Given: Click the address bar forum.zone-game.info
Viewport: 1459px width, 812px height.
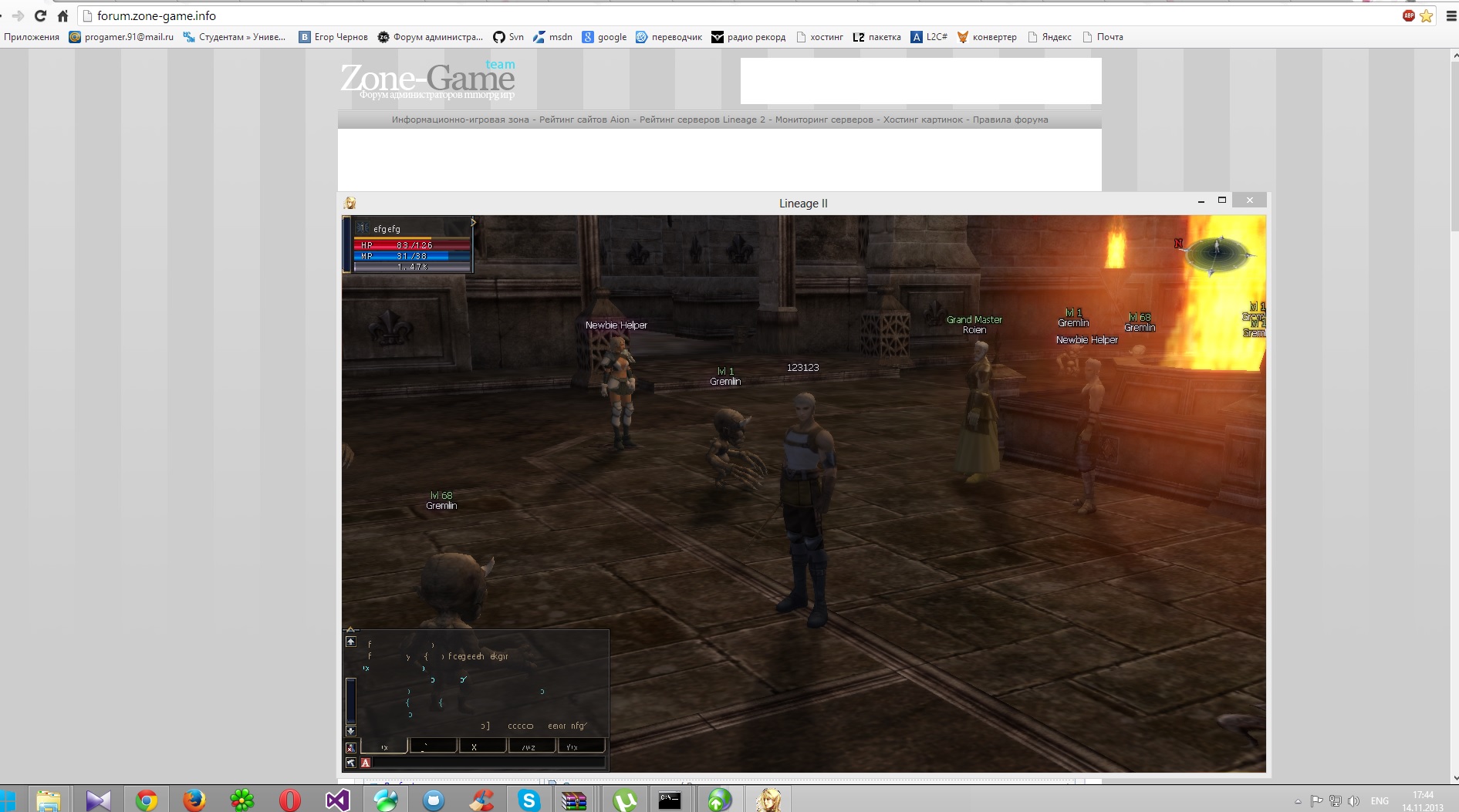Looking at the screenshot, I should pyautogui.click(x=741, y=15).
